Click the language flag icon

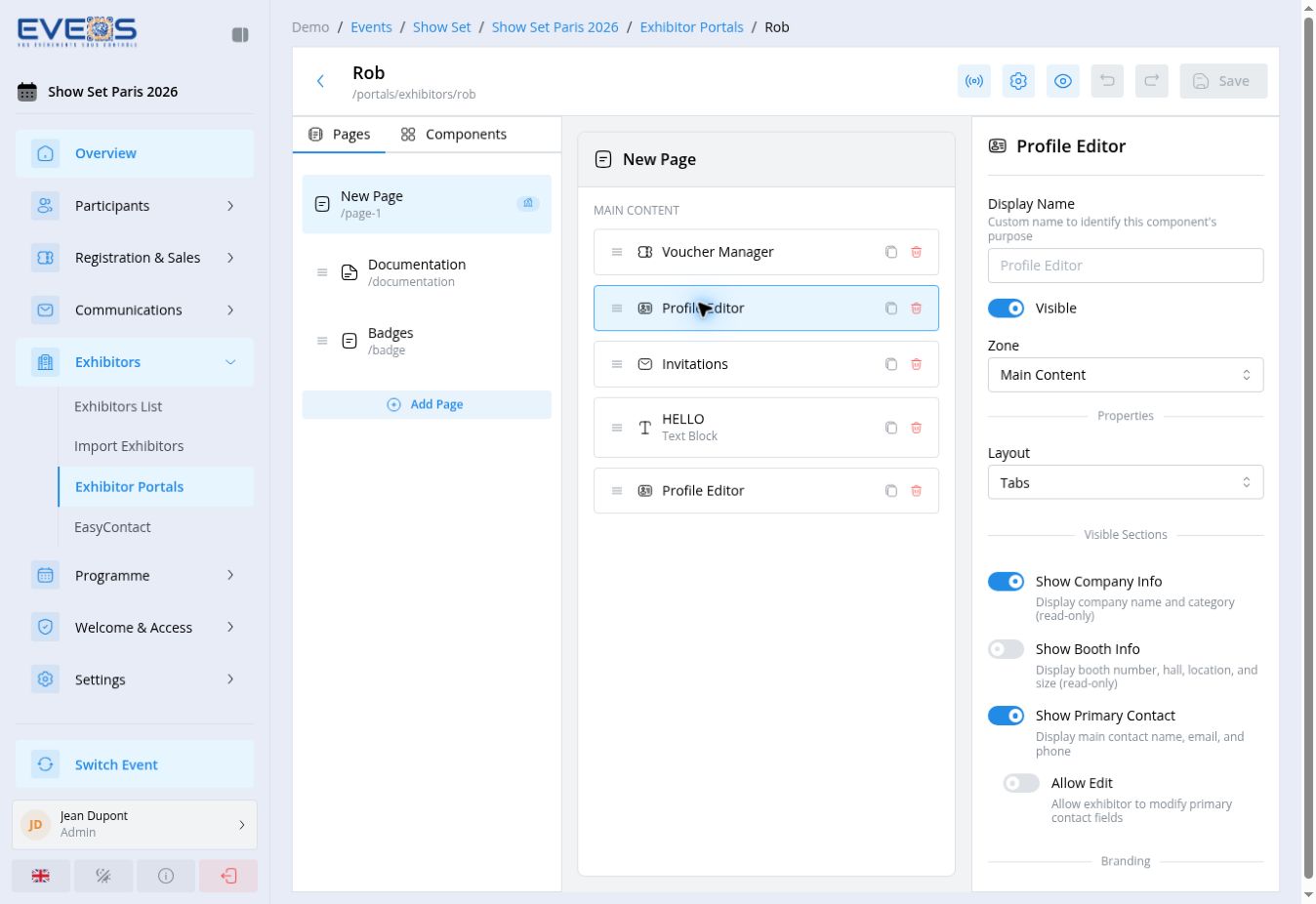(x=41, y=876)
